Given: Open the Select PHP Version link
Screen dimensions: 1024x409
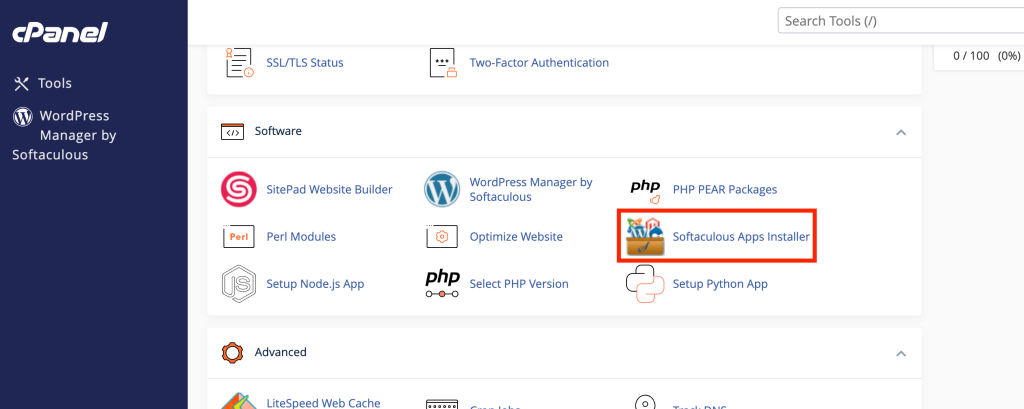Looking at the screenshot, I should click(x=518, y=284).
